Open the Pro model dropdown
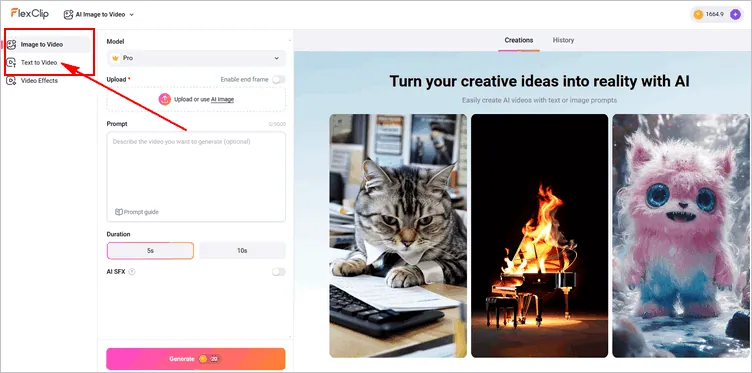The height and width of the screenshot is (373, 752). click(196, 58)
